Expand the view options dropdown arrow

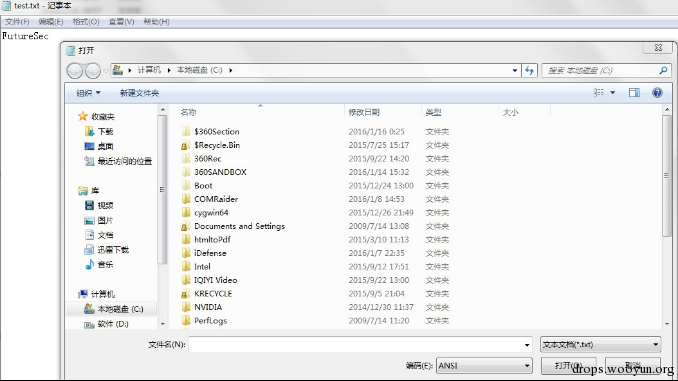click(x=612, y=93)
